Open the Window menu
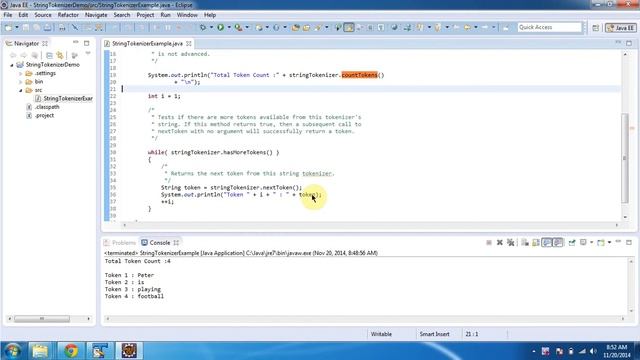Screen dimensions: 640x360 [x=187, y=15]
